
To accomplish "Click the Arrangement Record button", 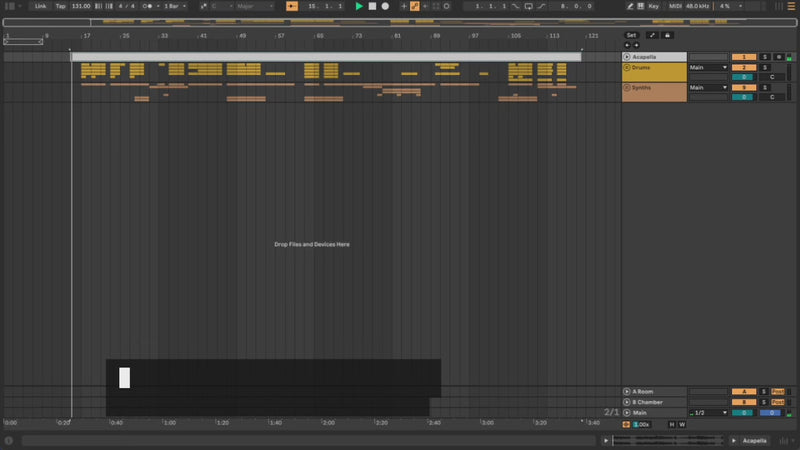I will (385, 6).
